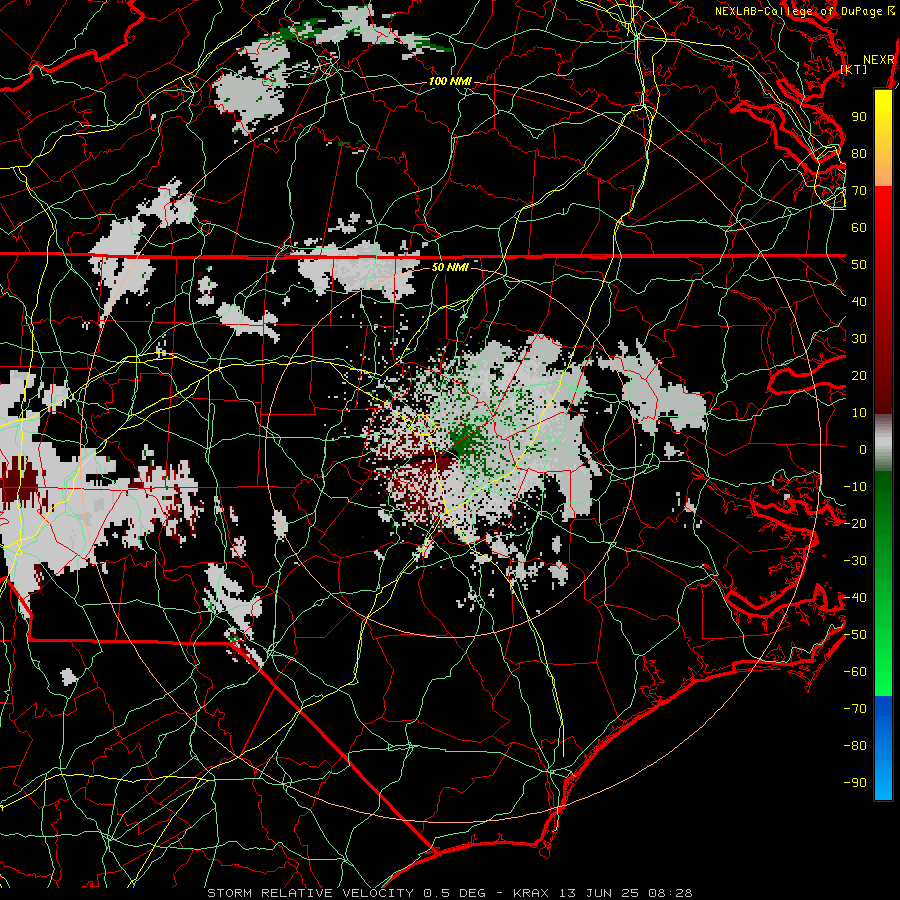
Task: Click the 90 value on the velocity scale
Action: (x=859, y=117)
